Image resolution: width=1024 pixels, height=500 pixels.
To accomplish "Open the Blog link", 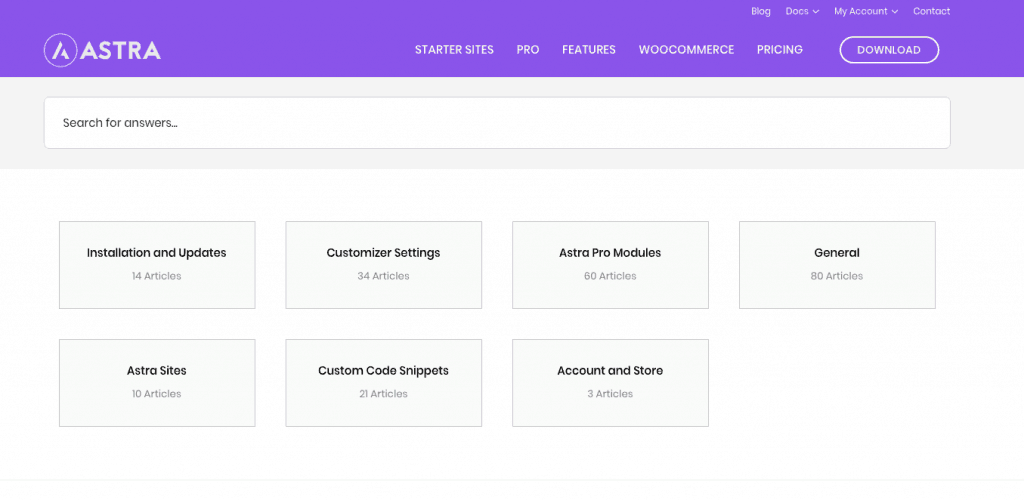I will coord(761,11).
